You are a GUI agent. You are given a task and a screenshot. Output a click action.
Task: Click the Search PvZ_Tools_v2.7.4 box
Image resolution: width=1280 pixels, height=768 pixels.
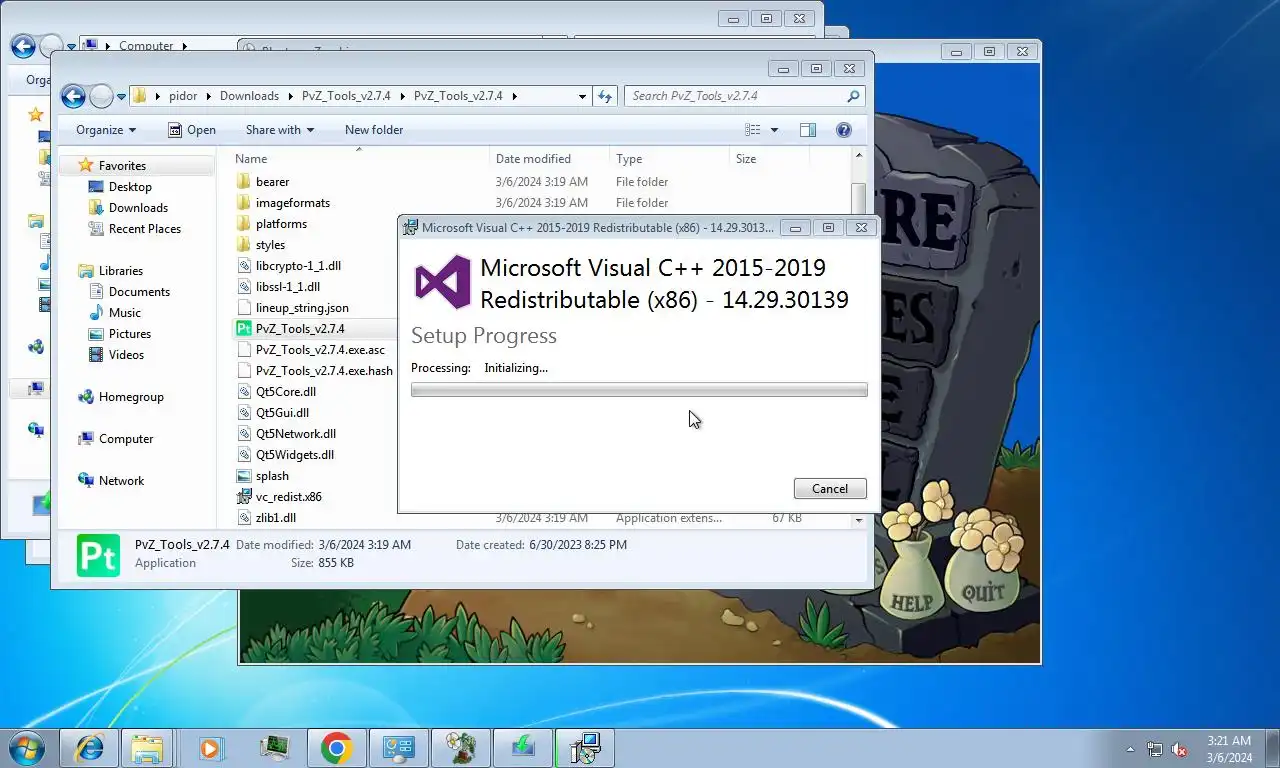click(x=745, y=96)
